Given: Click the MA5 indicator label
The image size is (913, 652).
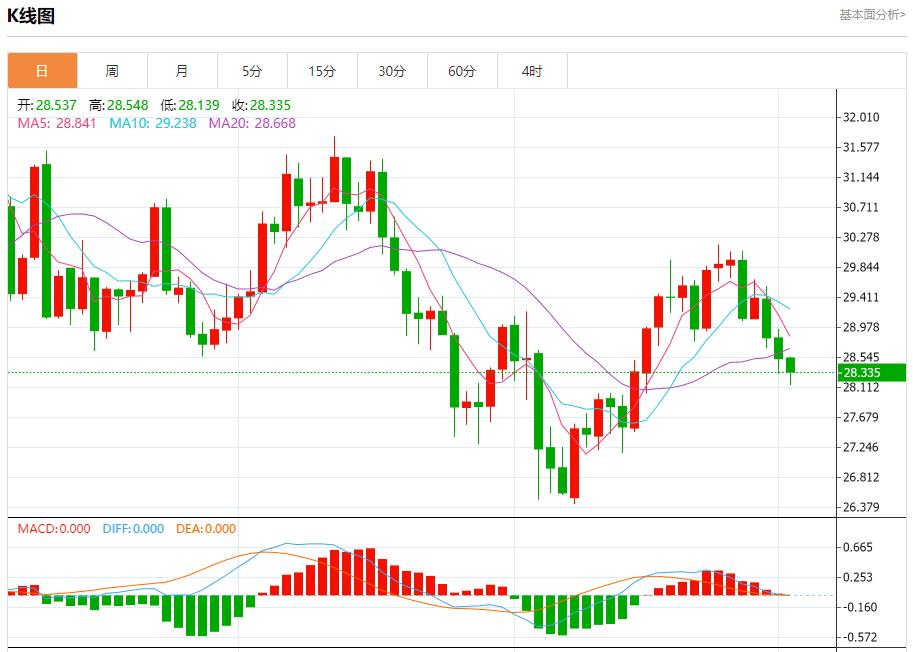Looking at the screenshot, I should tap(57, 123).
